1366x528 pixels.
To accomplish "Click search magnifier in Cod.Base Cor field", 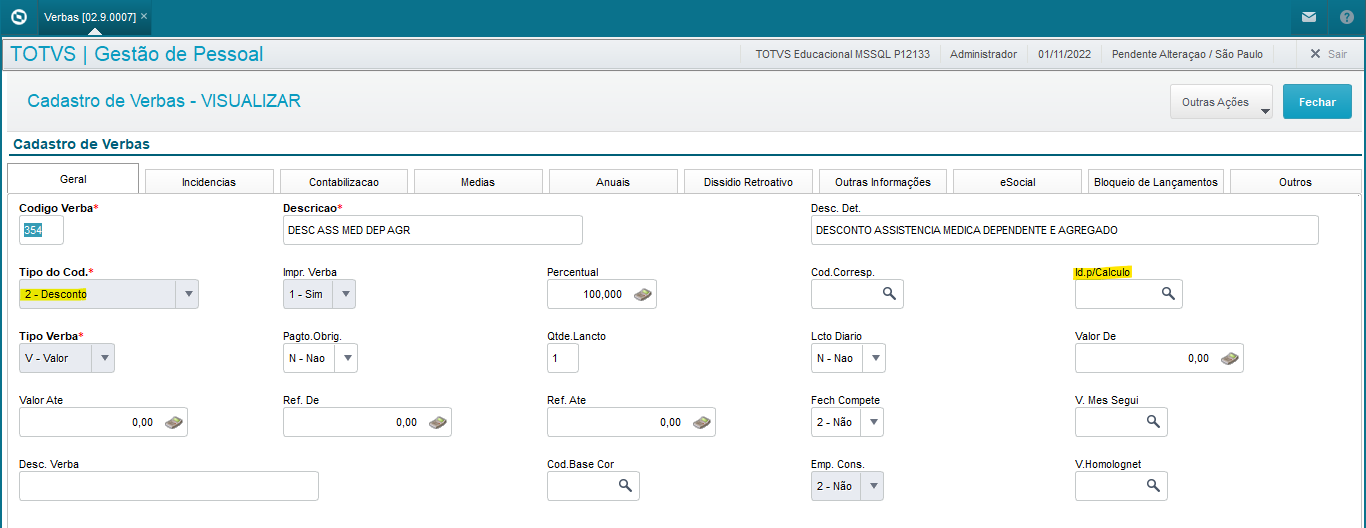I will point(625,485).
